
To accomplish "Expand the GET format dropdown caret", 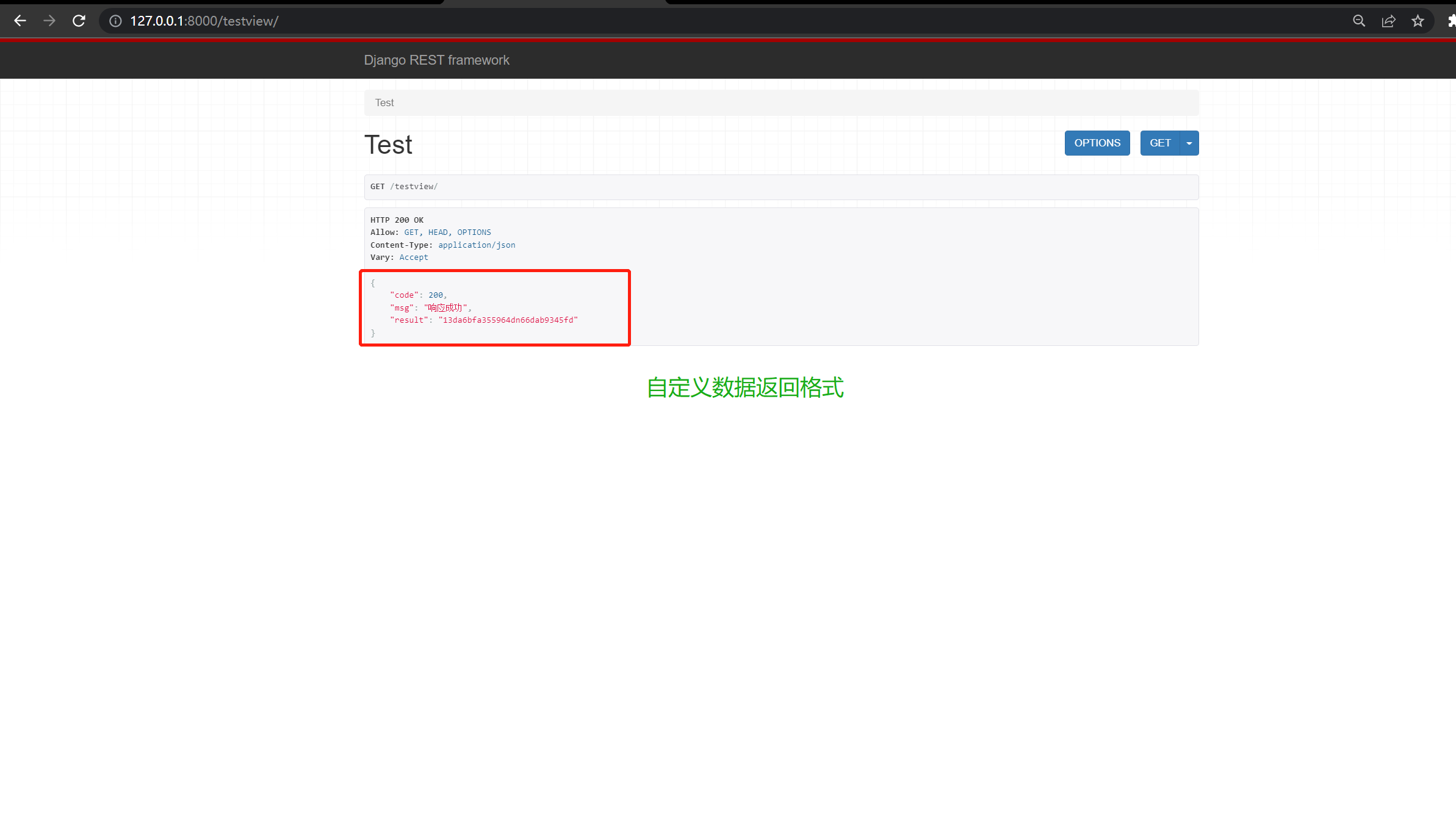I will pos(1189,143).
